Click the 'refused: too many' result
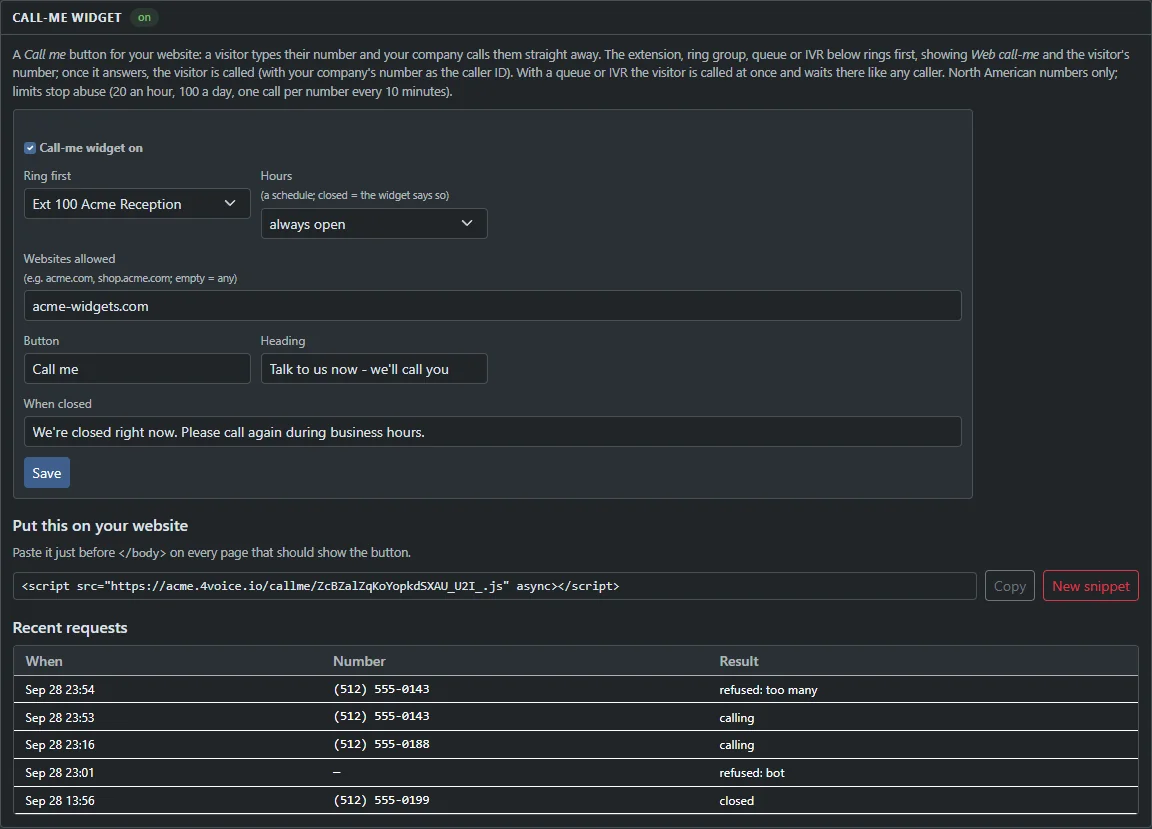Image resolution: width=1152 pixels, height=829 pixels. tap(768, 689)
